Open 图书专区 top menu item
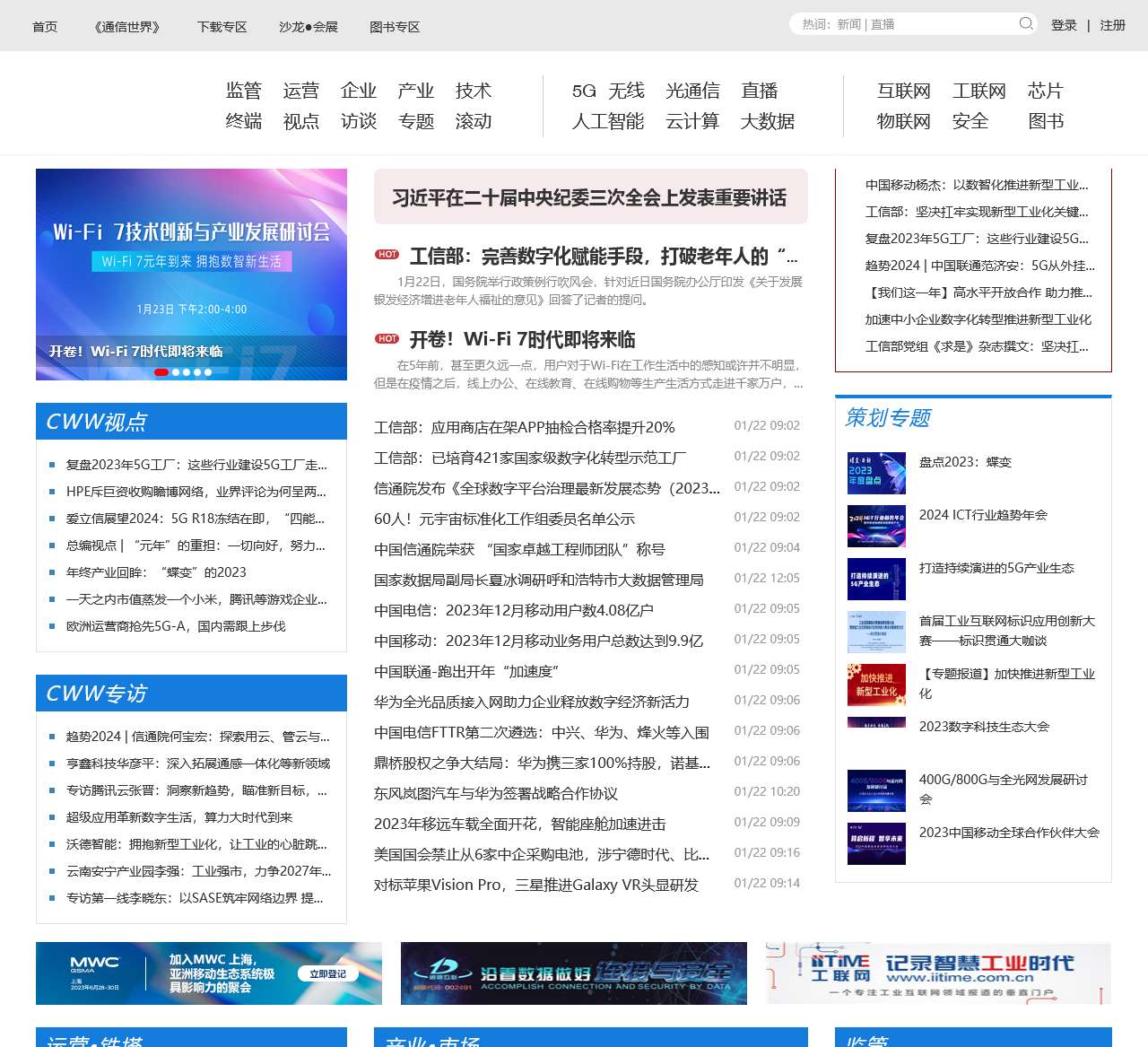1148x1047 pixels. tap(395, 27)
